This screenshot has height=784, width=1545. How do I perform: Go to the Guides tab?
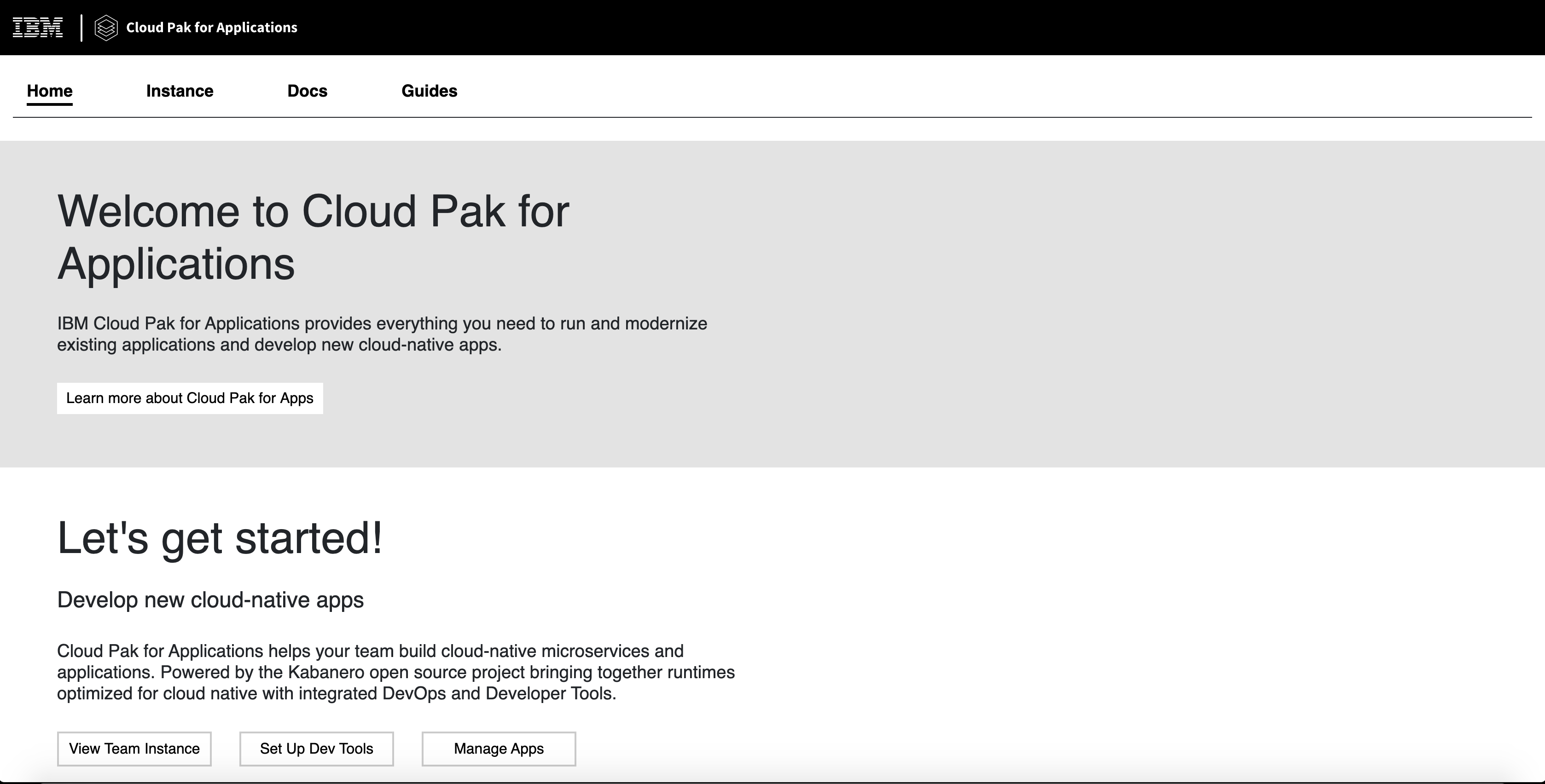tap(429, 91)
